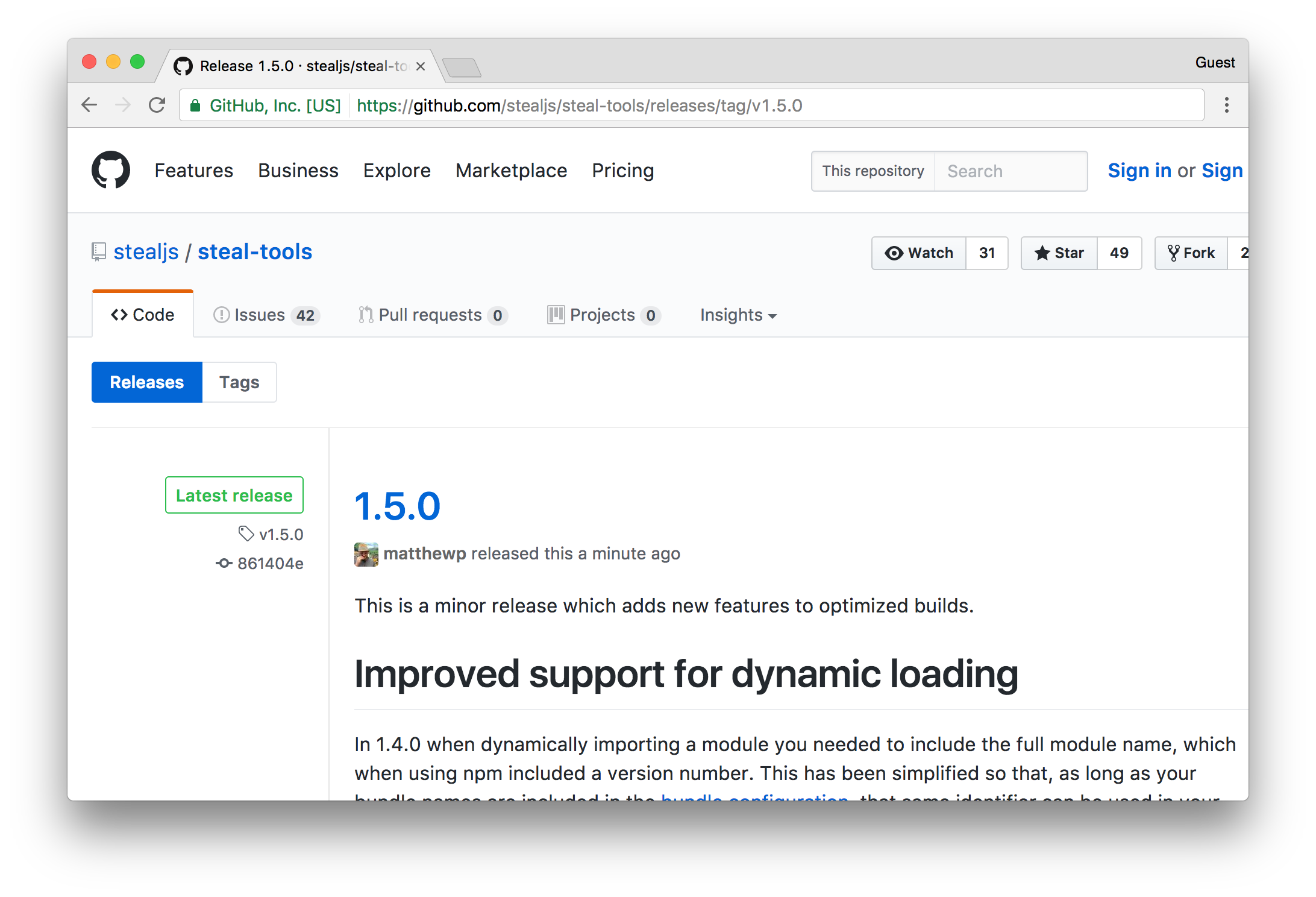Viewport: 1316px width, 897px height.
Task: Click the minor release description sentence
Action: pos(664,605)
